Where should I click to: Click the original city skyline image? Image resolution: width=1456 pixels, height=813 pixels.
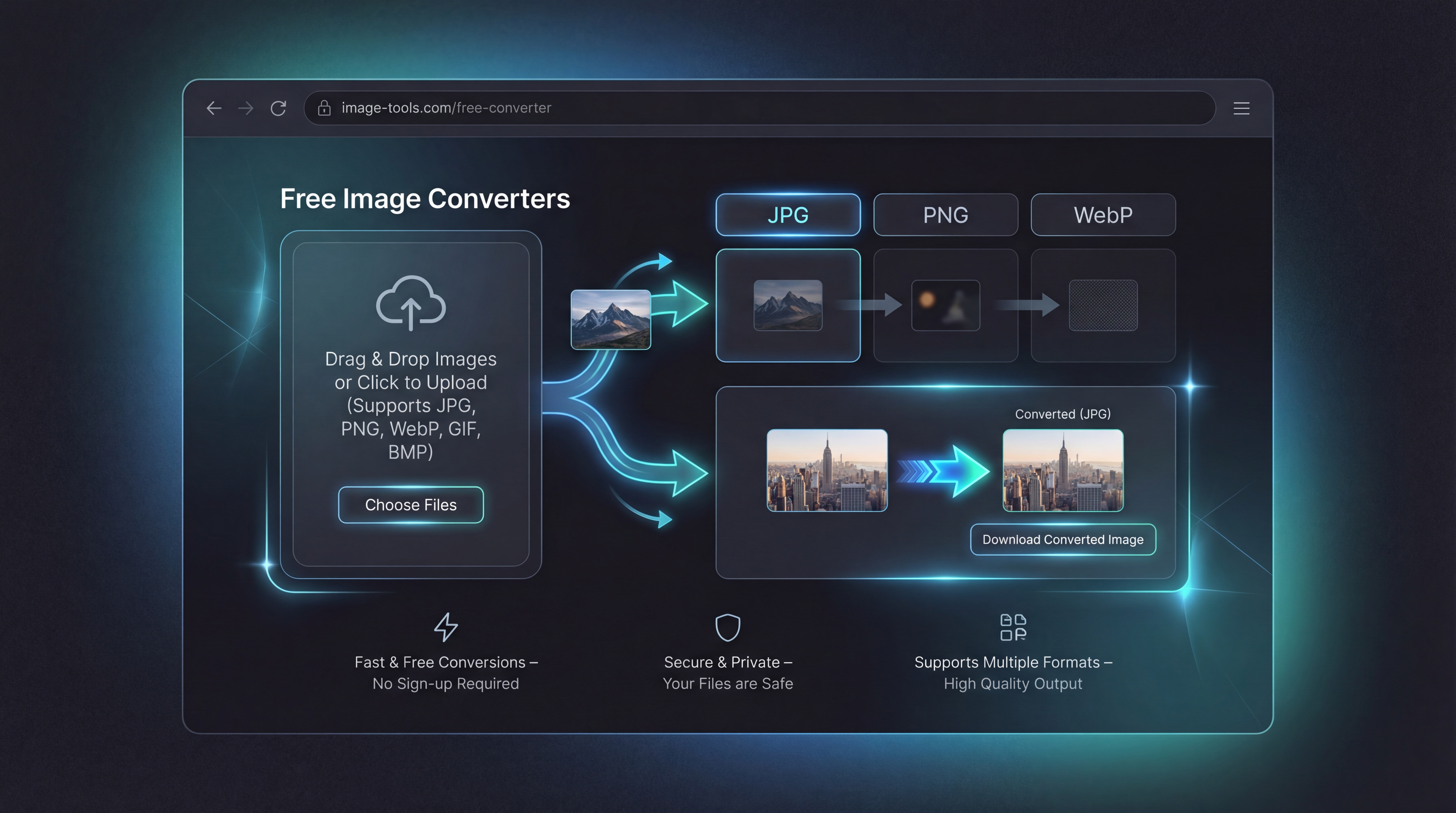826,470
